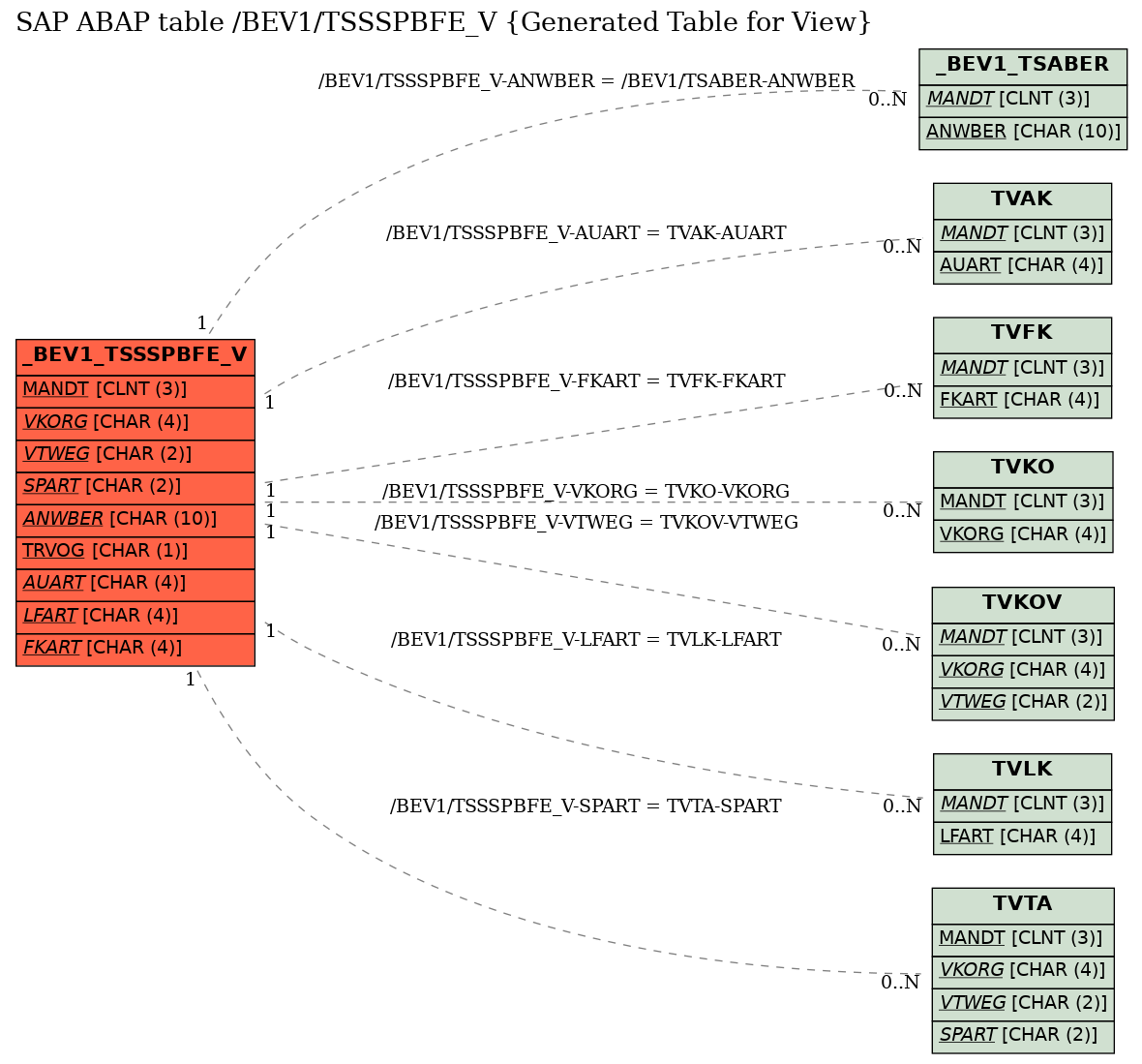Click MANDT [CLNT (3)] in main table
Viewport: 1142px width, 1064px height.
click(x=135, y=392)
